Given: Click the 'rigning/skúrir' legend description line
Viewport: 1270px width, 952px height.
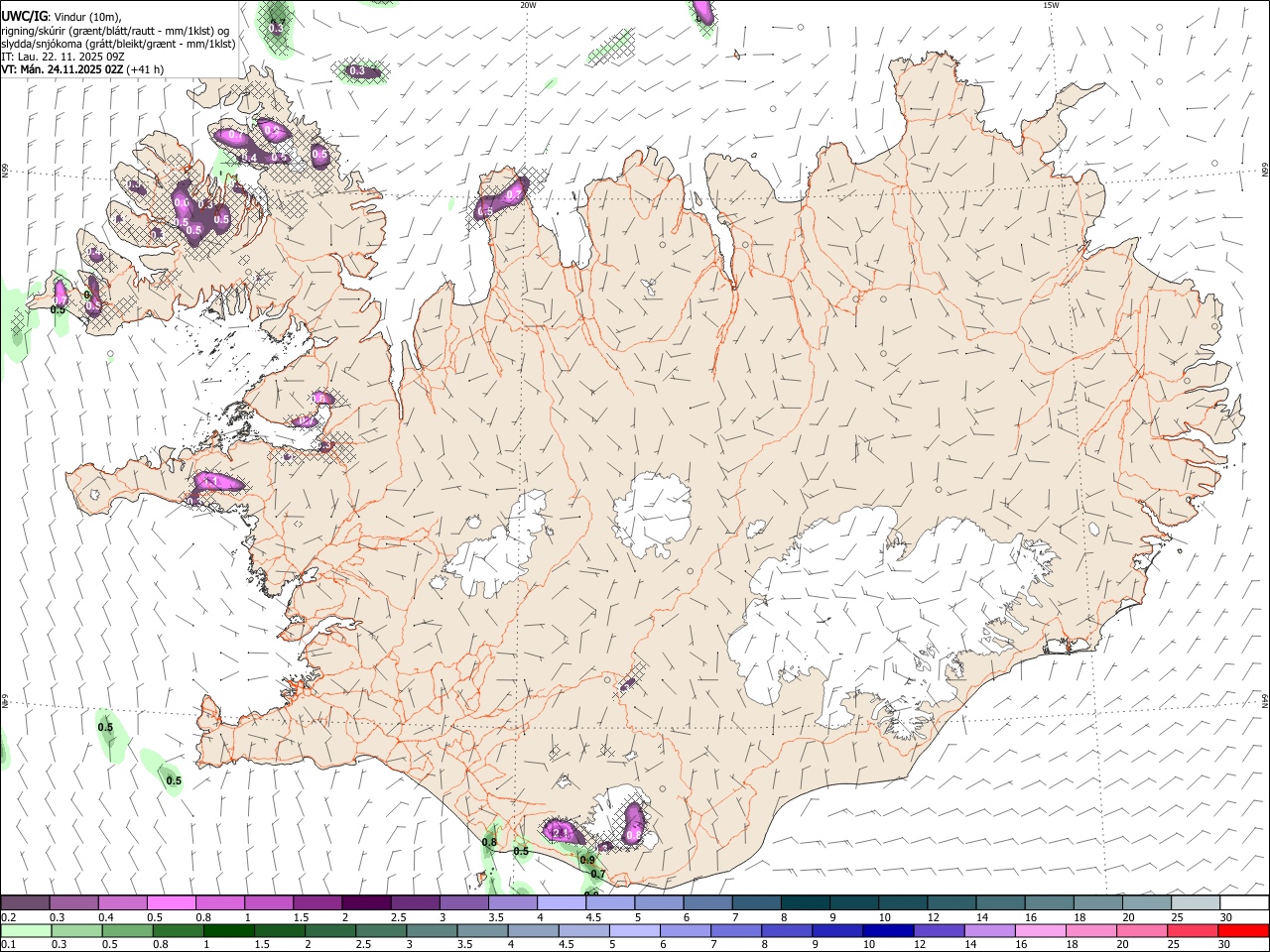Looking at the screenshot, I should 116,30.
